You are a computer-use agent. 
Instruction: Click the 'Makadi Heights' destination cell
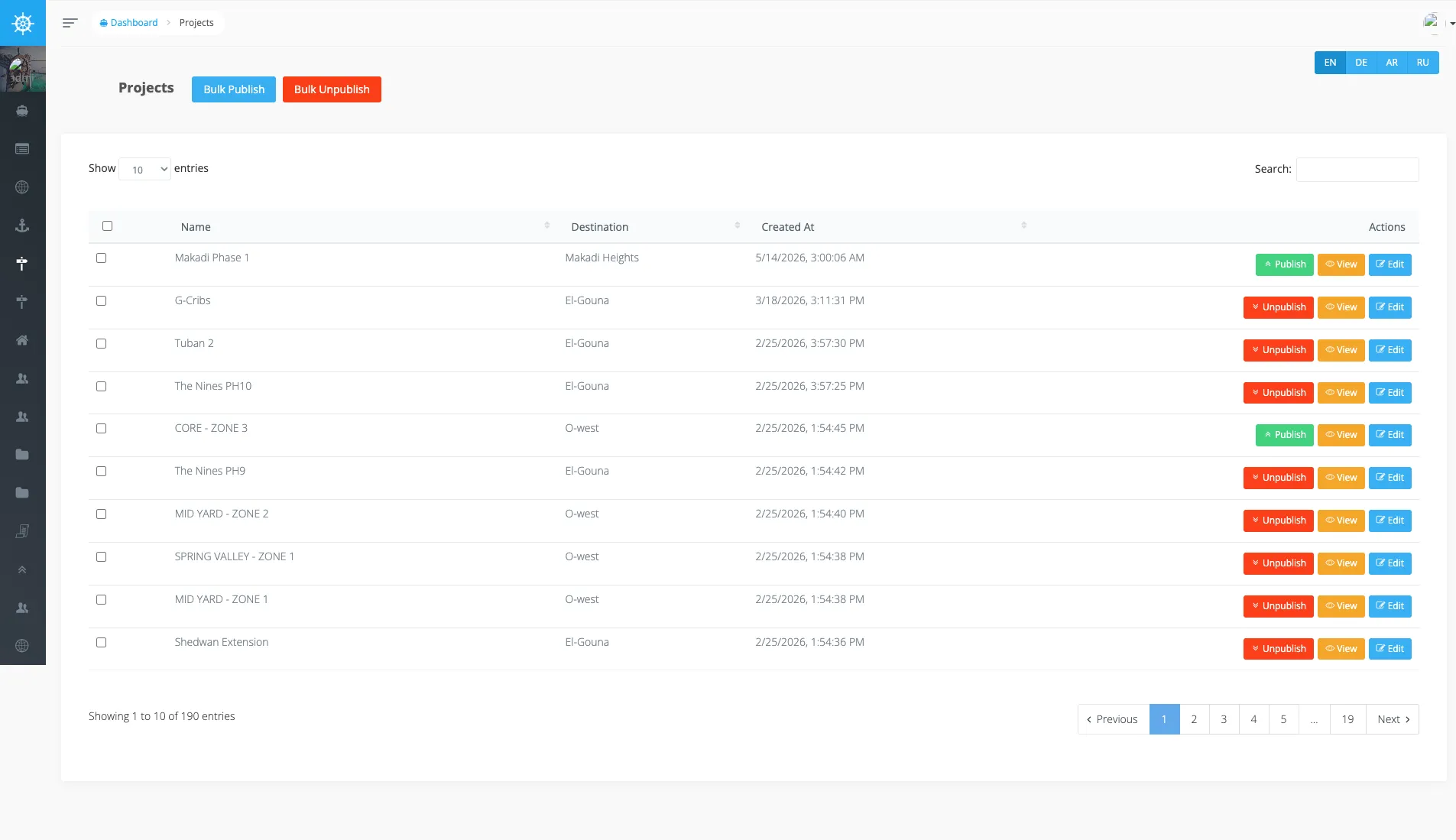tap(602, 258)
